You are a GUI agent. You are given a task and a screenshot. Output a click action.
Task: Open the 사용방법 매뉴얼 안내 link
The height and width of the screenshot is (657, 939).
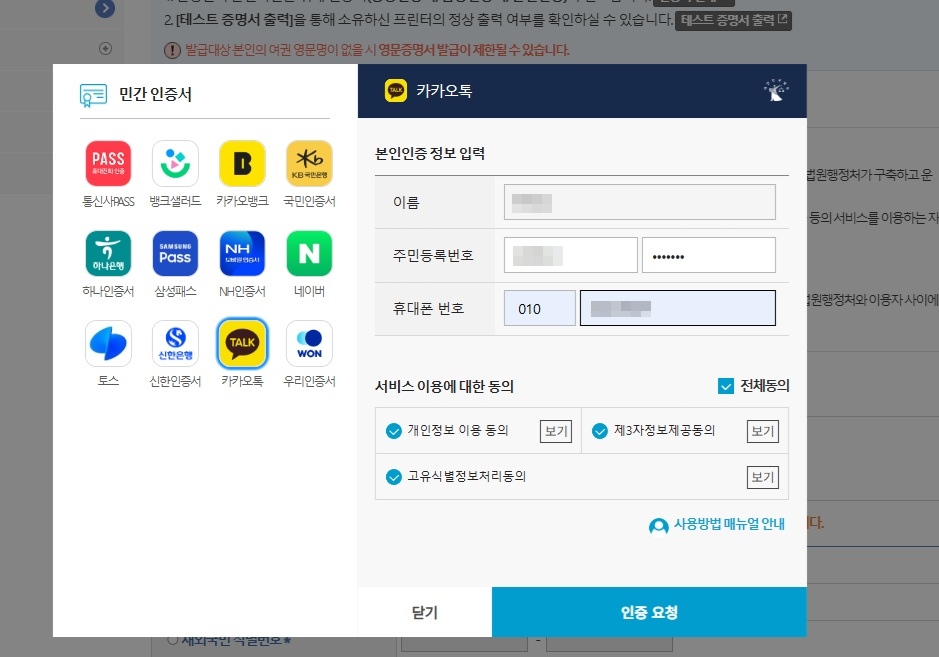[729, 524]
